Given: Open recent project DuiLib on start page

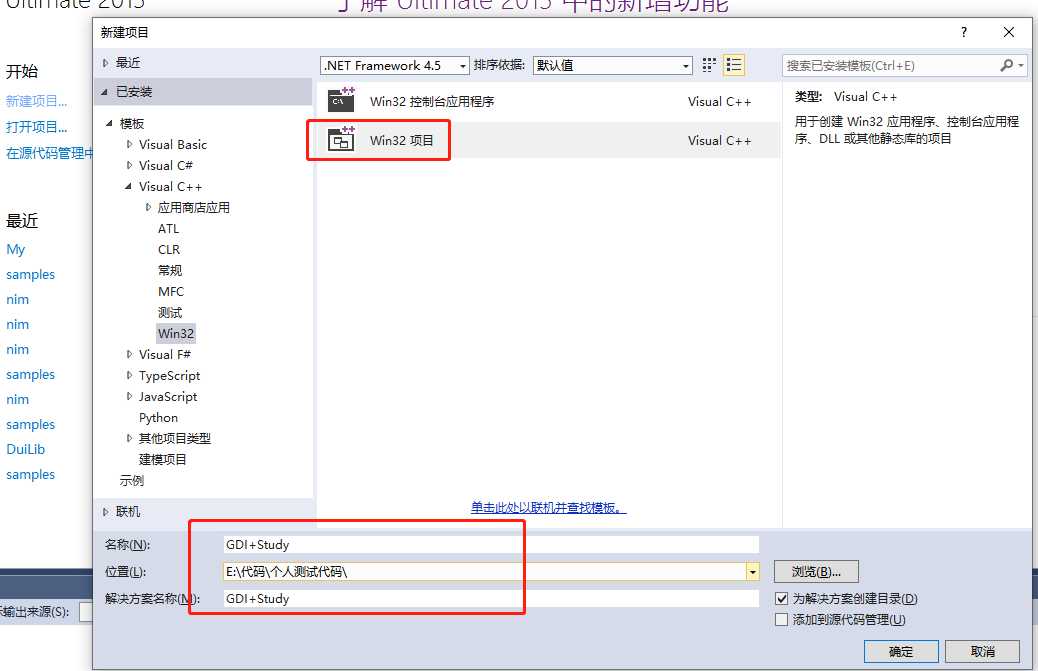Looking at the screenshot, I should [x=26, y=449].
